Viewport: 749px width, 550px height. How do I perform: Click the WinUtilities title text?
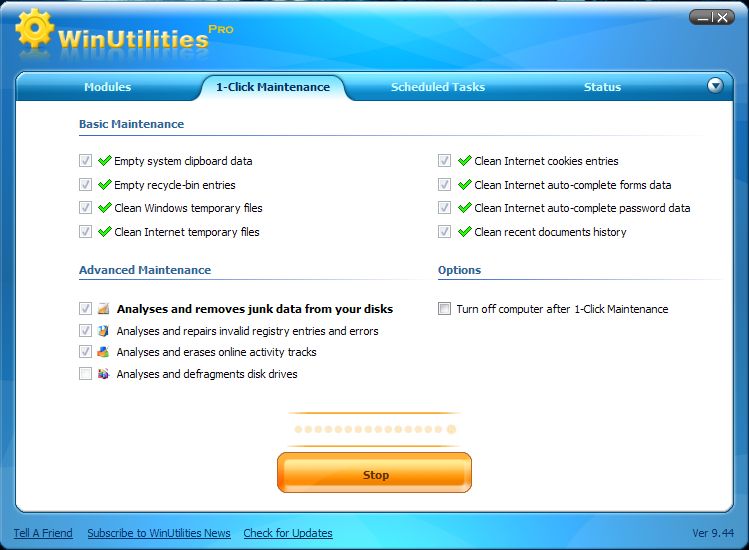click(133, 39)
